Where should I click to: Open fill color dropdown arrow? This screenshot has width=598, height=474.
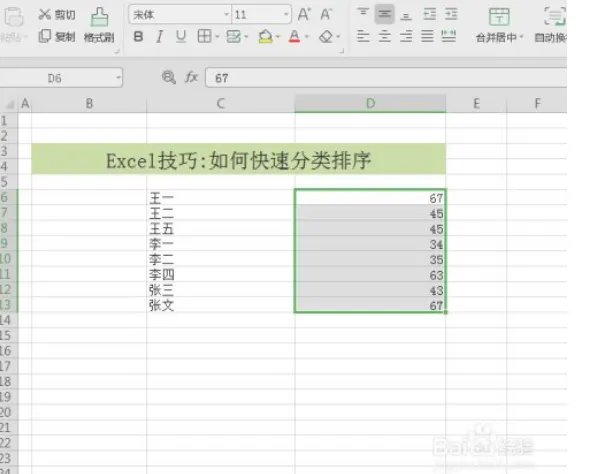coord(277,37)
